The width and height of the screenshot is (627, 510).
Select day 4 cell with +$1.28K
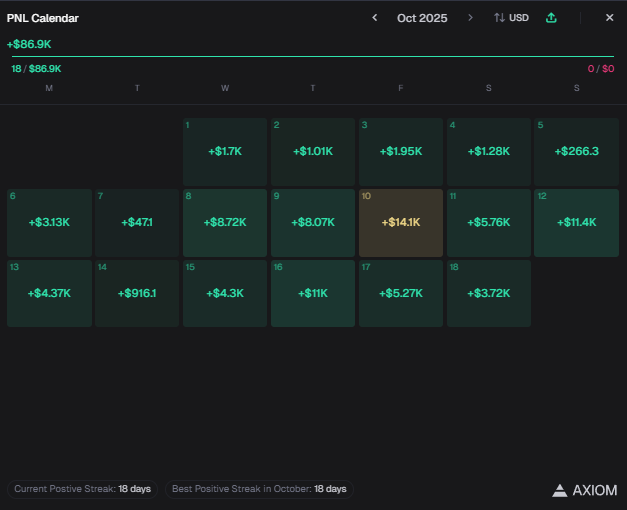489,152
